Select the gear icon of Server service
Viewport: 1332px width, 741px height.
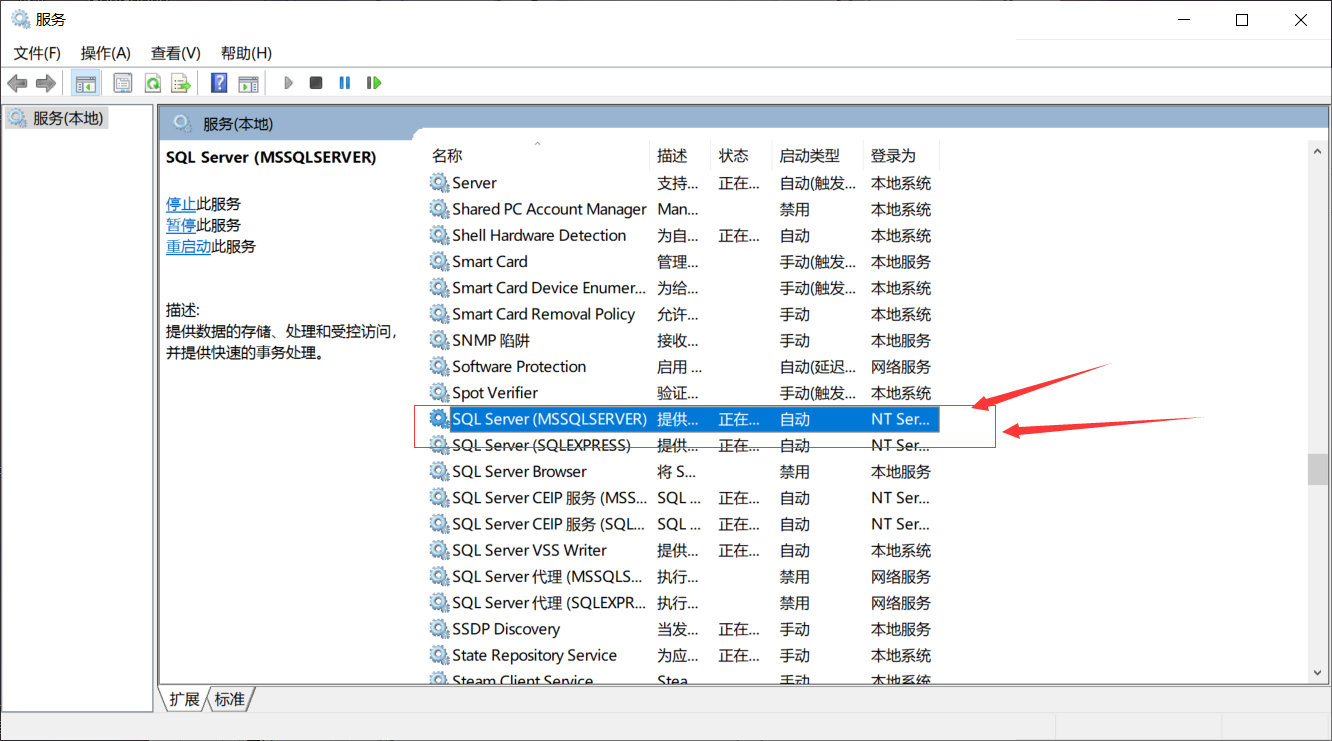439,183
